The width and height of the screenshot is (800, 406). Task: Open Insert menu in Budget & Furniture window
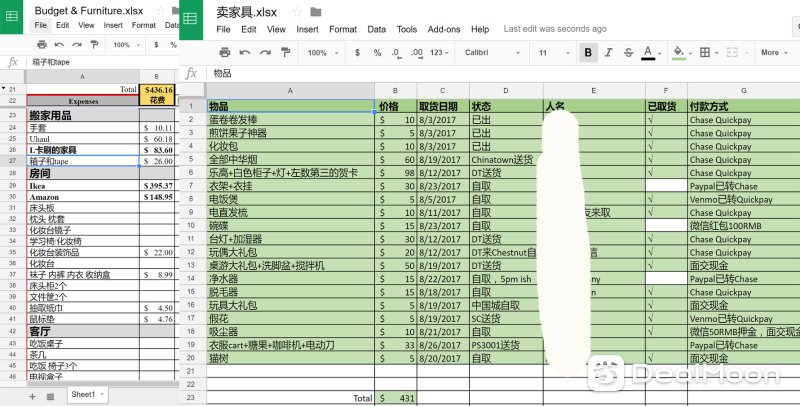point(113,25)
